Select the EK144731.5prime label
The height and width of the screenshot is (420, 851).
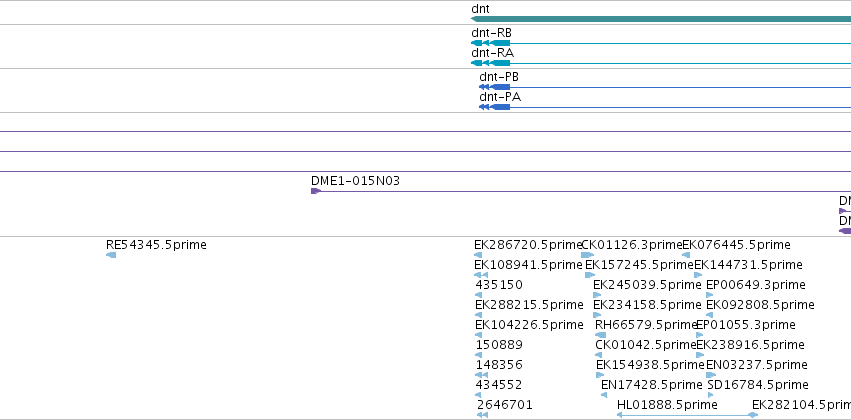tap(748, 265)
